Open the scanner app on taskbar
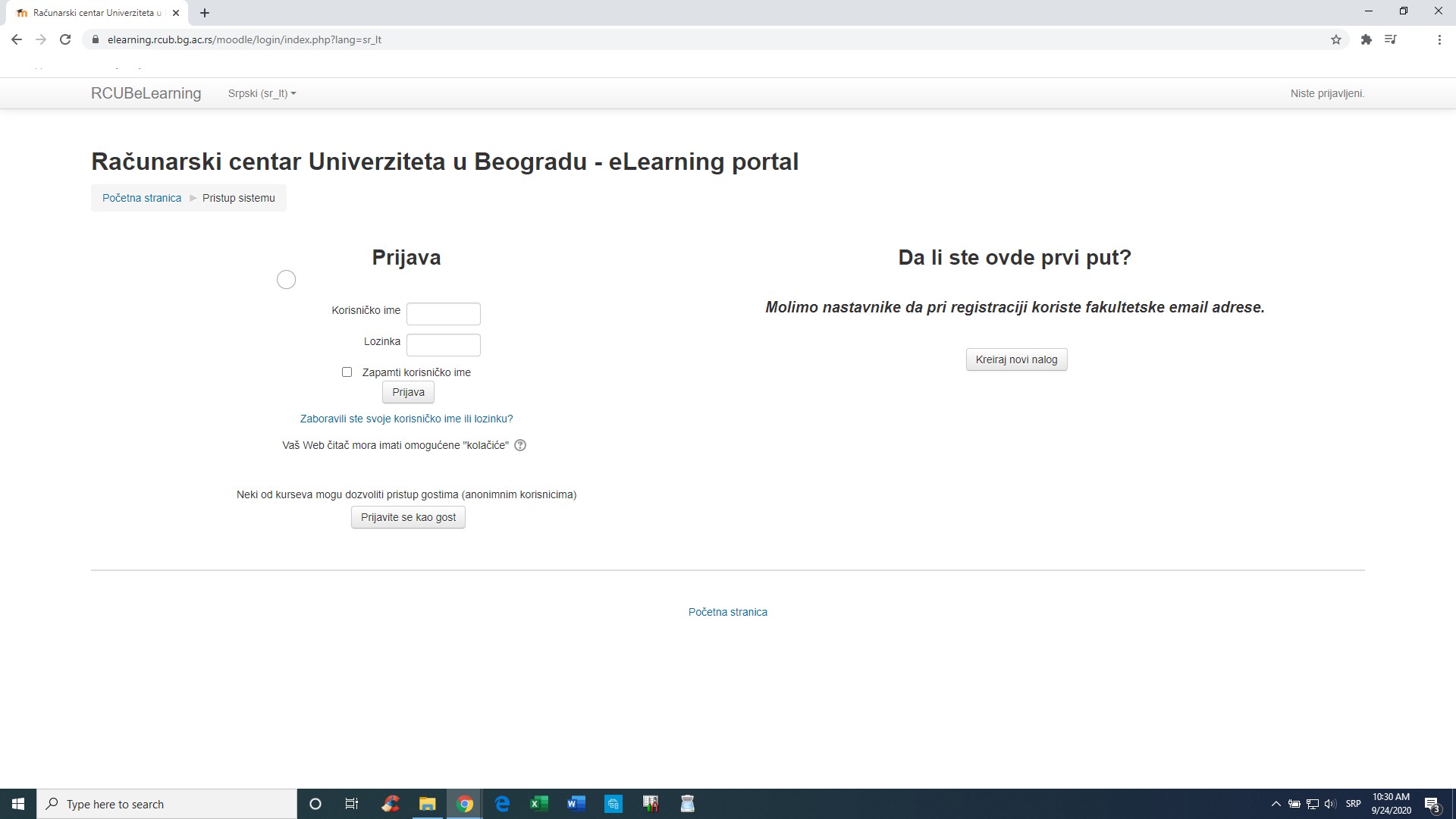This screenshot has height=819, width=1456. [688, 804]
